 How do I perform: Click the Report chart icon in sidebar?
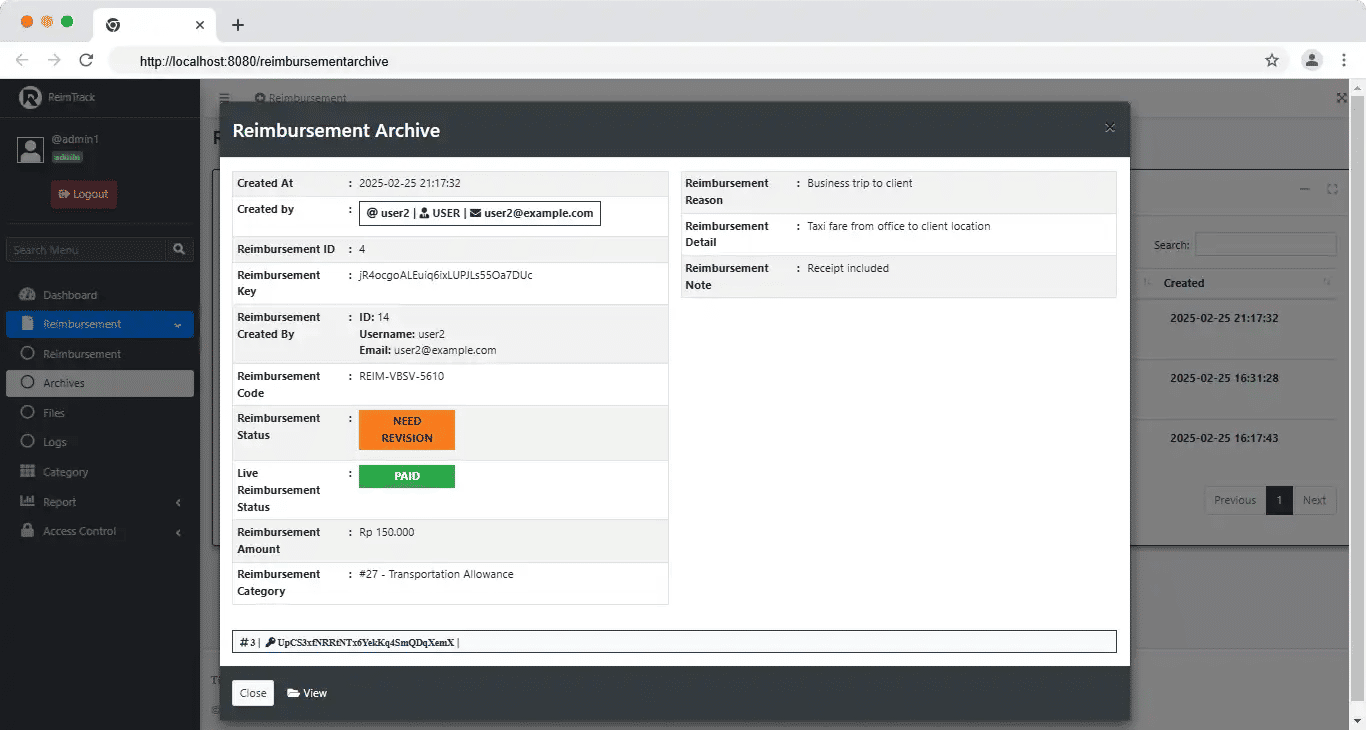pos(27,502)
